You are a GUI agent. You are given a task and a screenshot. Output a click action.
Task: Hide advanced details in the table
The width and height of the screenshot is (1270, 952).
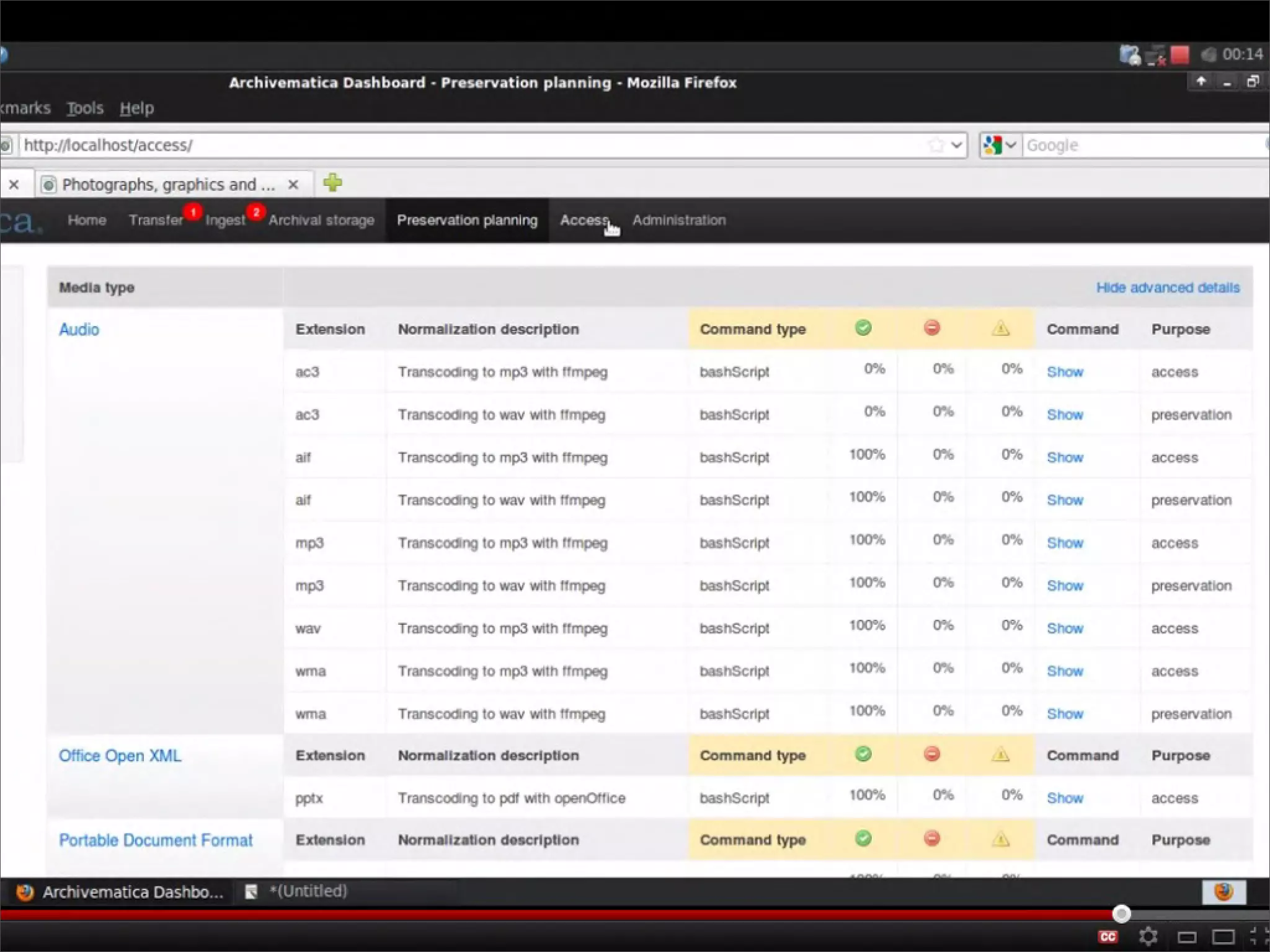[1168, 288]
